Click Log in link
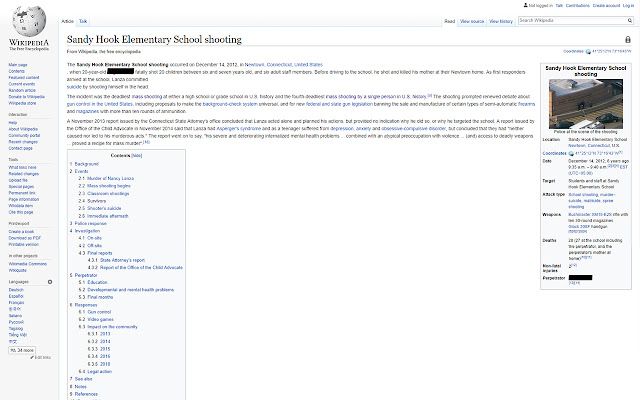 628,6
